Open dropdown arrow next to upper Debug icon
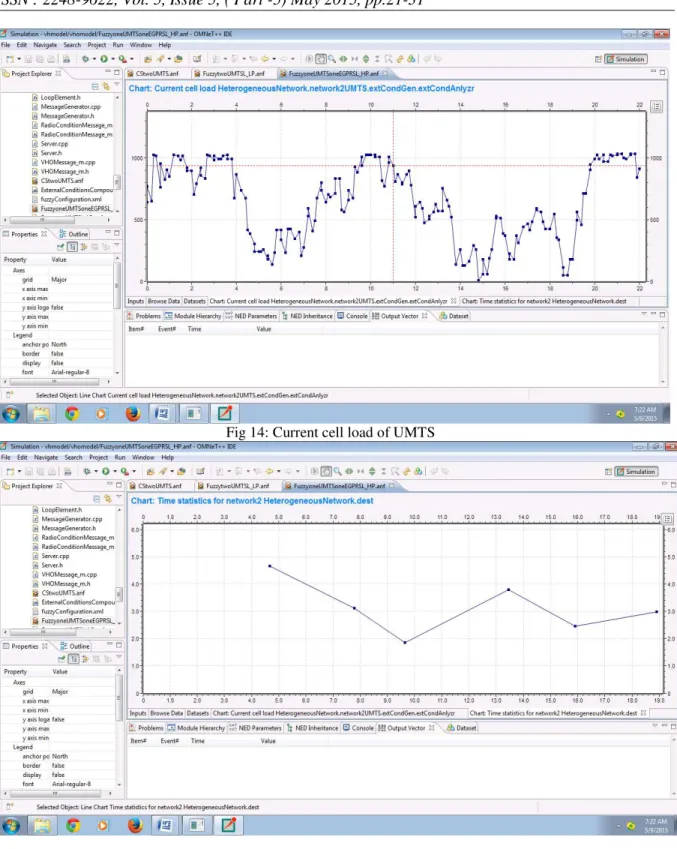Viewport: 677px width, 849px height. (94, 59)
